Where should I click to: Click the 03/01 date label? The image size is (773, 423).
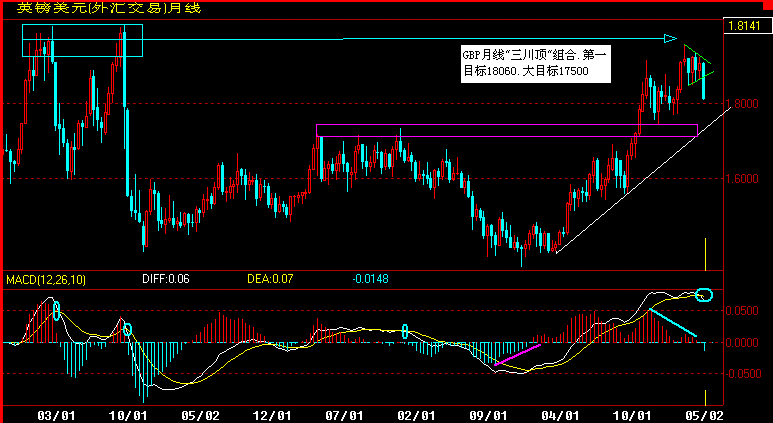(56, 416)
